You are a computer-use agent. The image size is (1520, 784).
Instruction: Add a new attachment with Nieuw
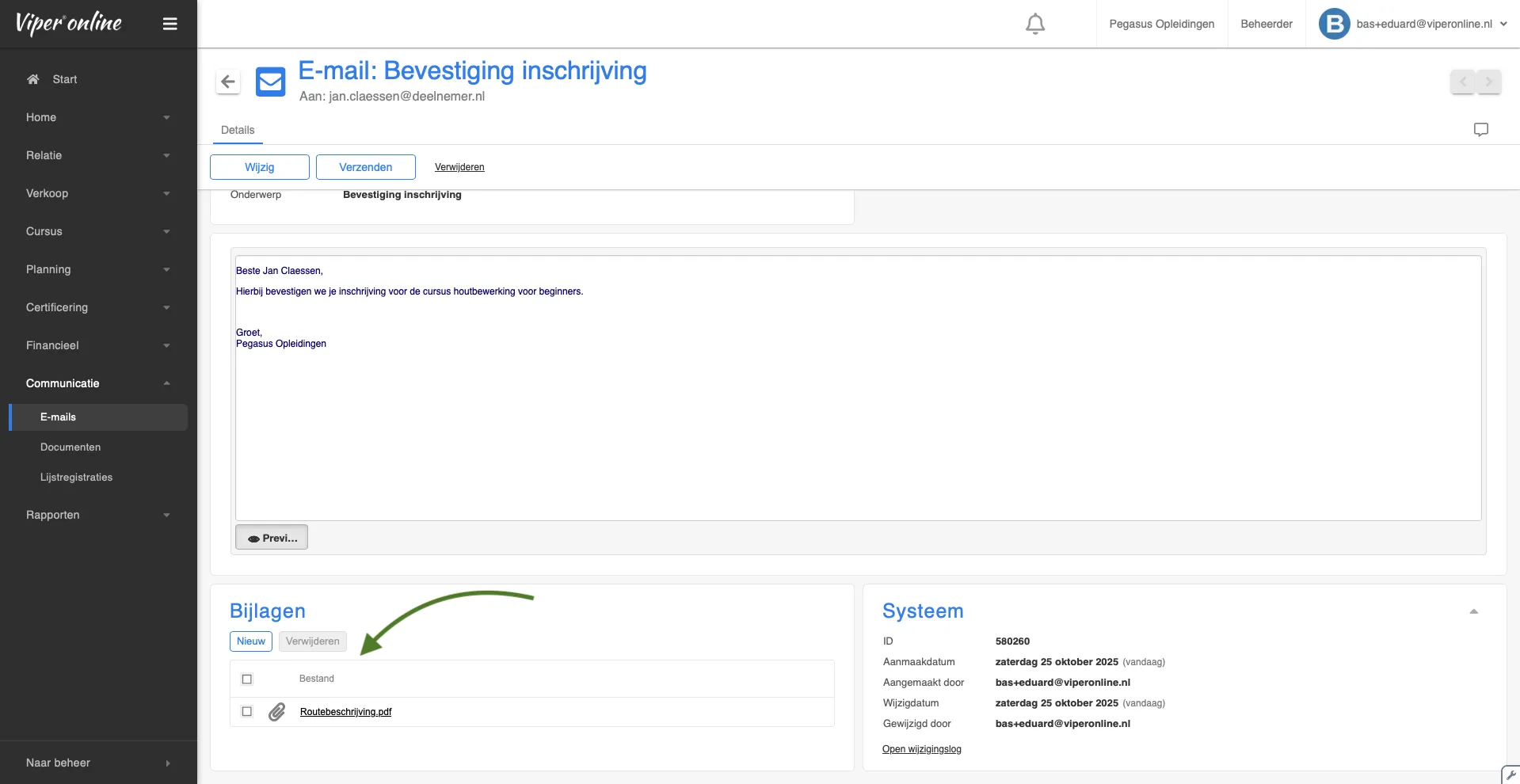point(251,641)
